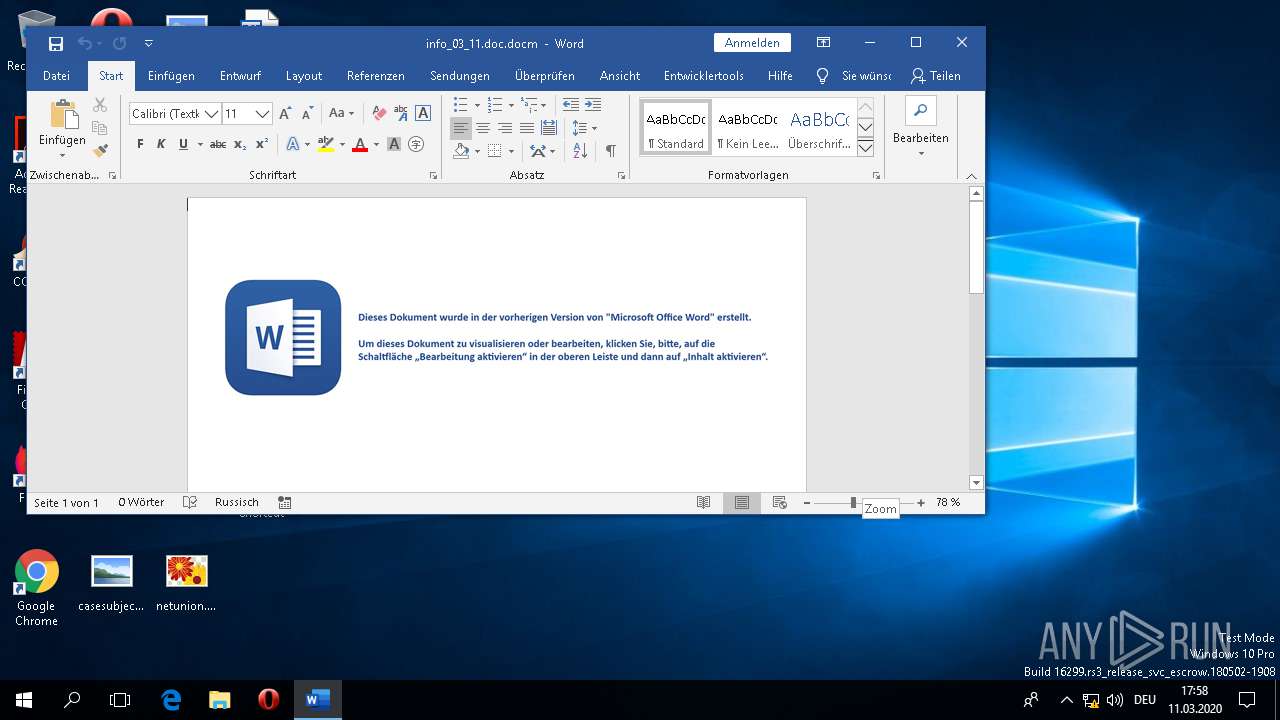Click the 78 % zoom level
The image size is (1280, 720).
(948, 503)
